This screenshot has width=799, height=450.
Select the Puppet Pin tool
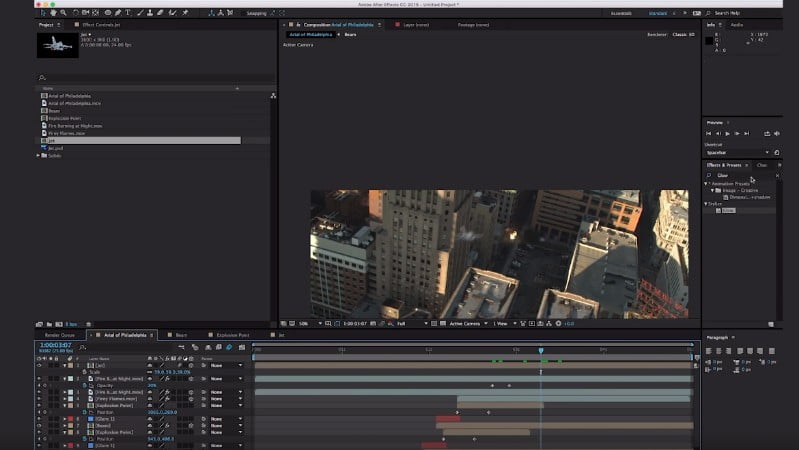(x=185, y=13)
